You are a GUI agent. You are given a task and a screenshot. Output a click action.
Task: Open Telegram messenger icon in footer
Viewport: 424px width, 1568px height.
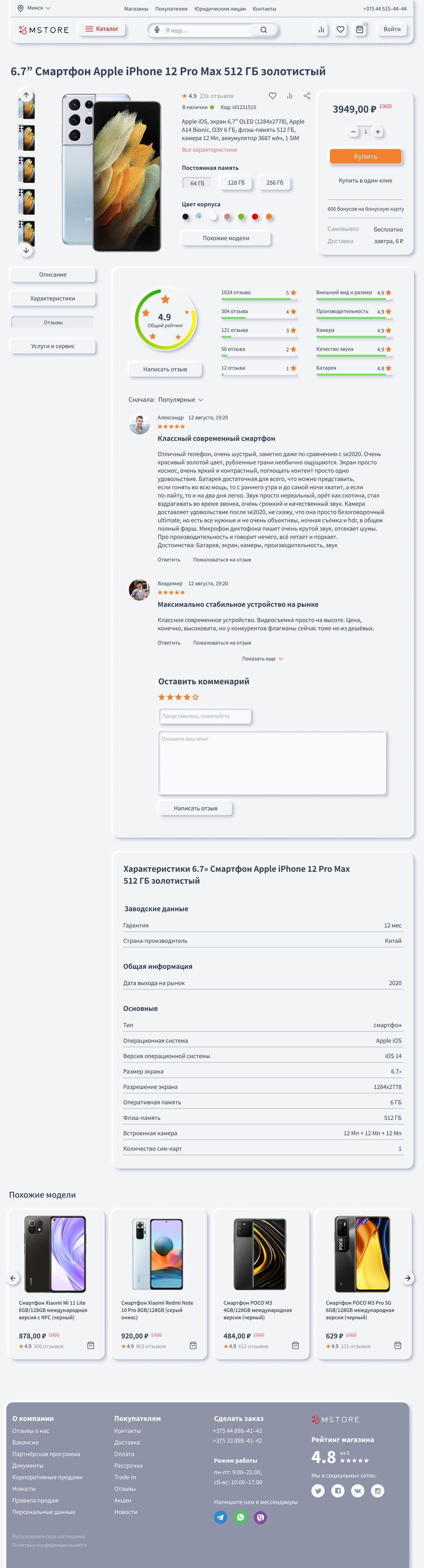221,1517
